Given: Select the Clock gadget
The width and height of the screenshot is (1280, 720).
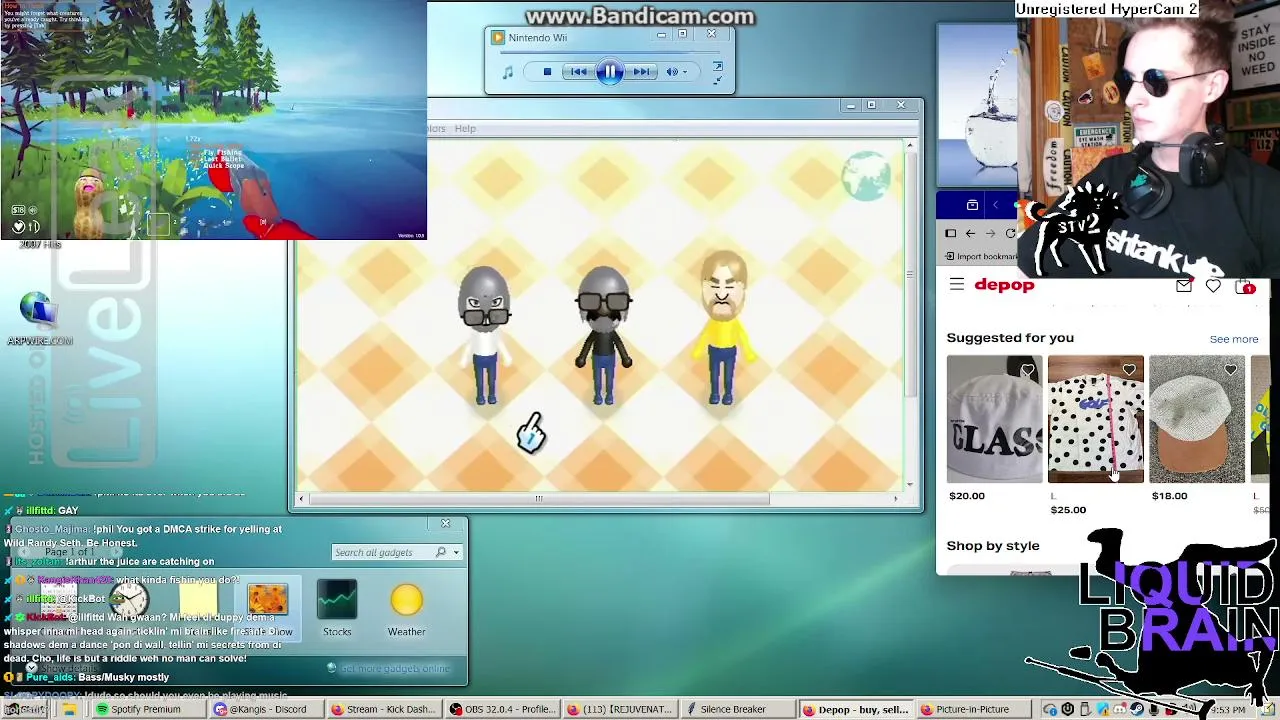Looking at the screenshot, I should click(128, 602).
